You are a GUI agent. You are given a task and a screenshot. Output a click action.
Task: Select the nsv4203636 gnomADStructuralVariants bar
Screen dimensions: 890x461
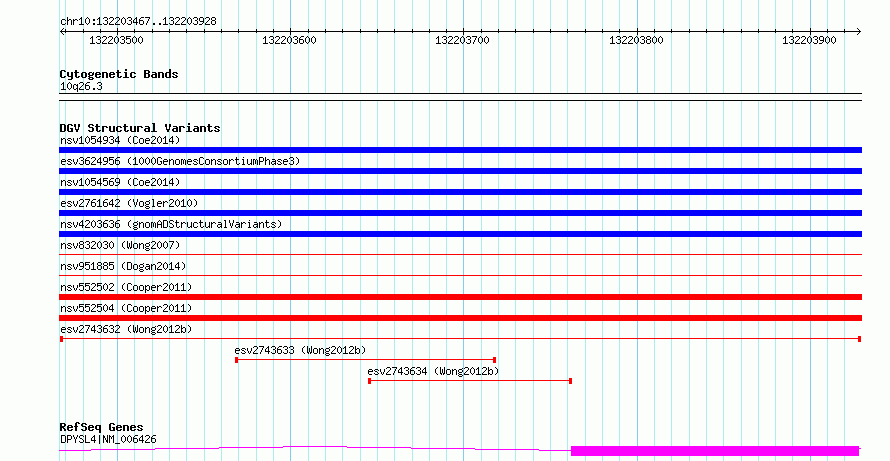[460, 234]
